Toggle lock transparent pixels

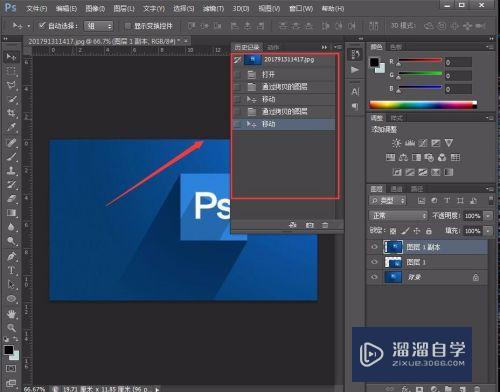[x=393, y=231]
